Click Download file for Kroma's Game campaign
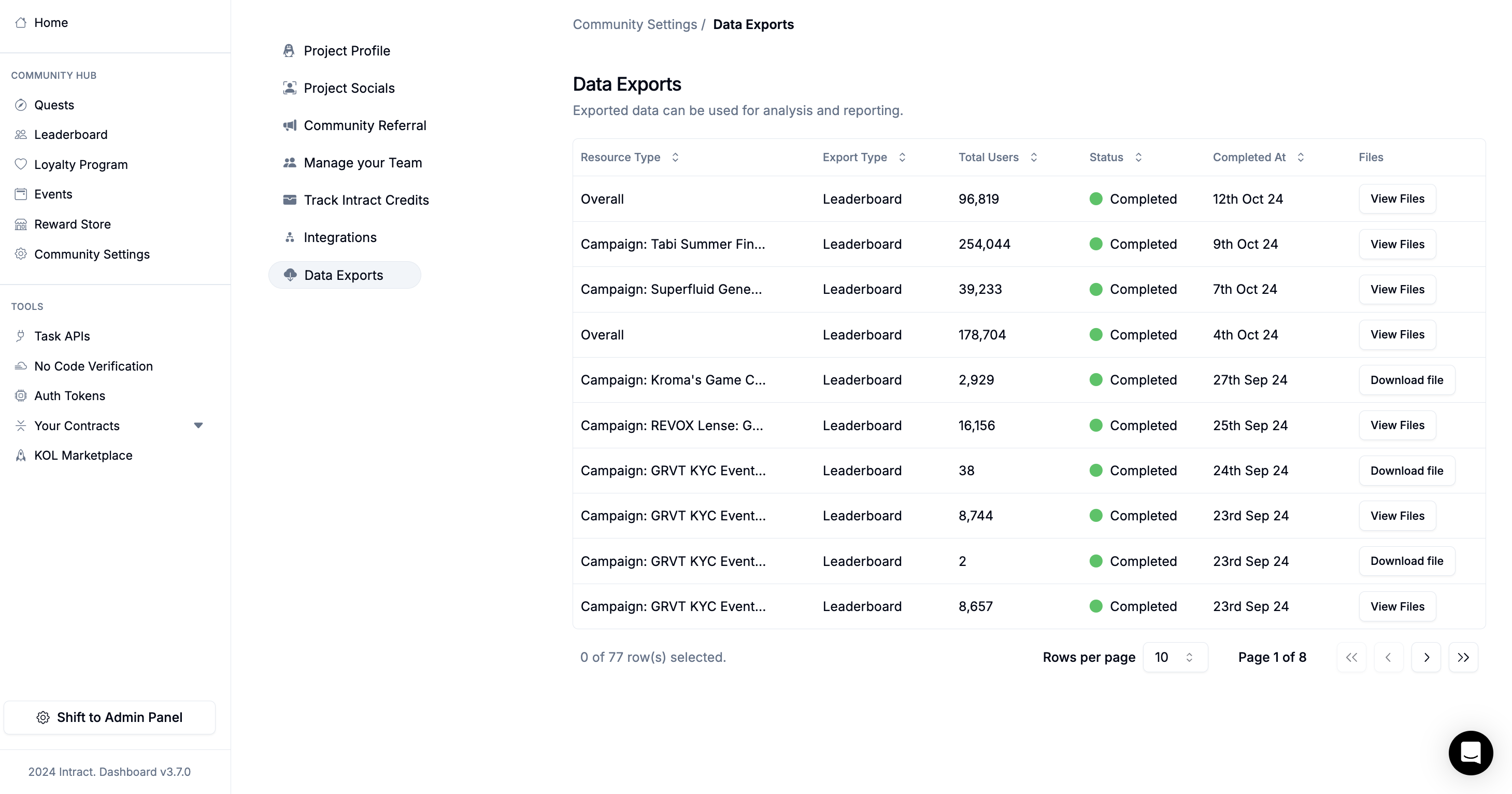This screenshot has width=1512, height=794. tap(1406, 380)
